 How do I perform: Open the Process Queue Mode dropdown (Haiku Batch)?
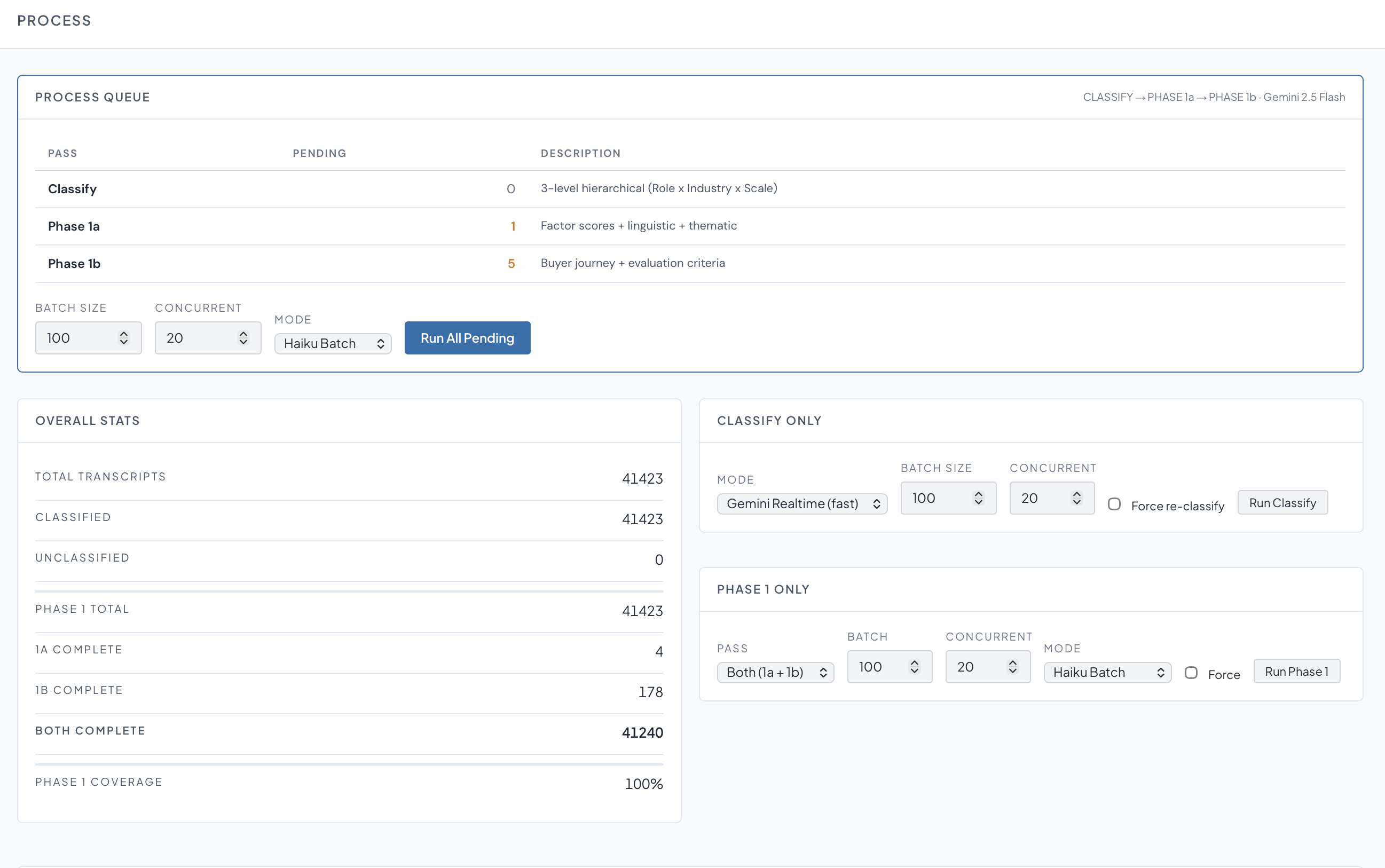333,343
